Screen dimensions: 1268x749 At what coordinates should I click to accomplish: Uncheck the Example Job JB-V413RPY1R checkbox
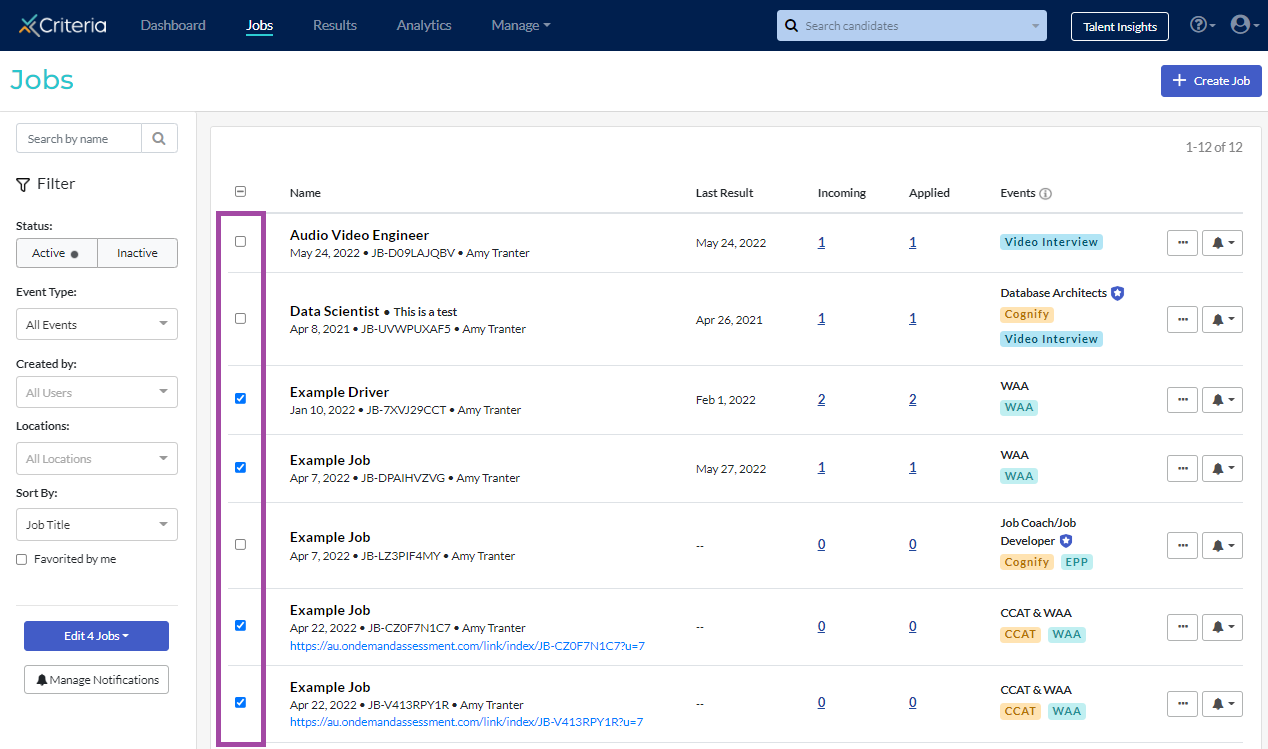coord(240,702)
